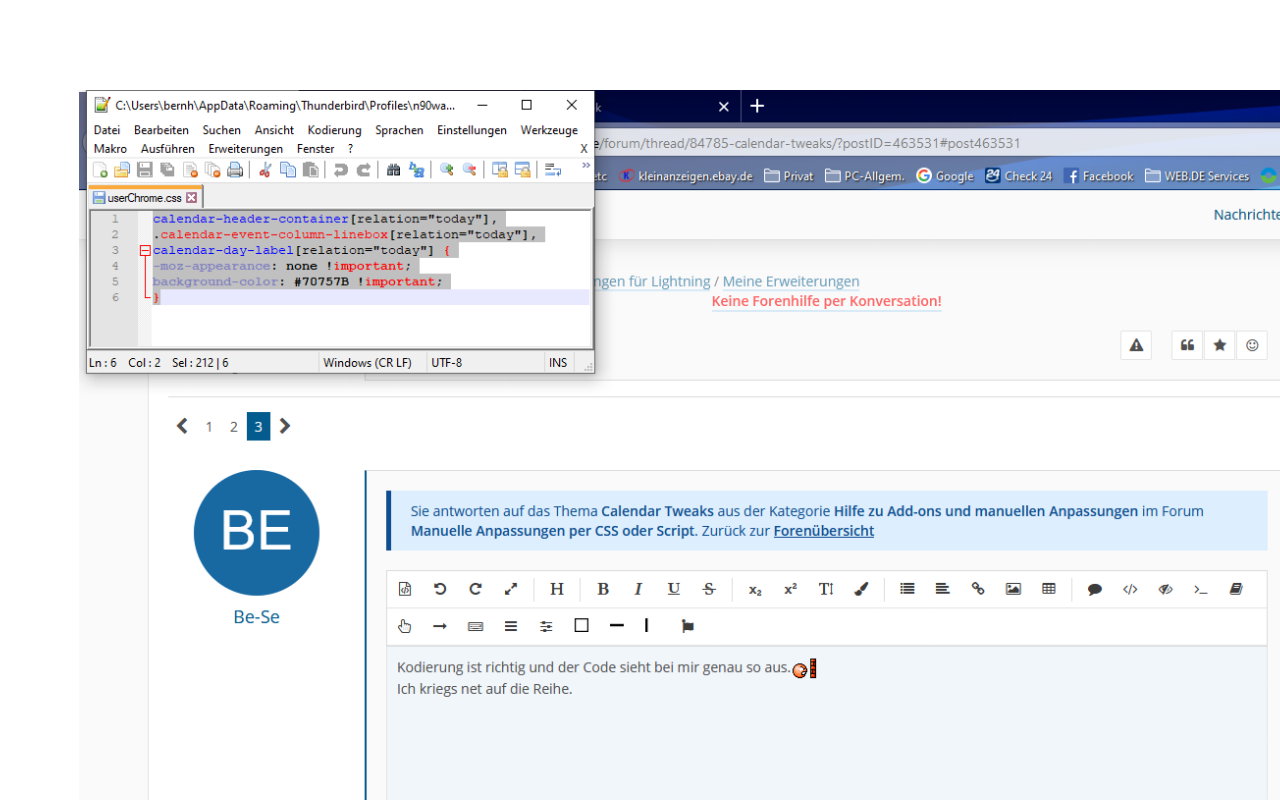1280x800 pixels.
Task: Open the Forenübersicht link
Action: click(x=824, y=531)
